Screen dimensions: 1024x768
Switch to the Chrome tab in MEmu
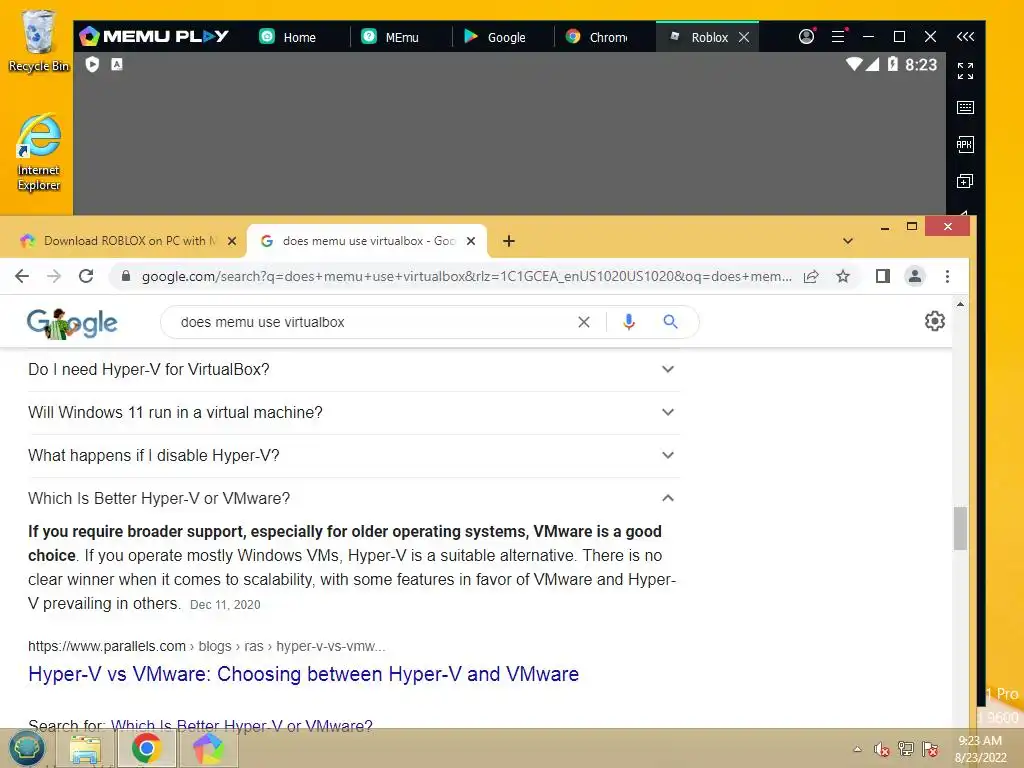[x=605, y=37]
